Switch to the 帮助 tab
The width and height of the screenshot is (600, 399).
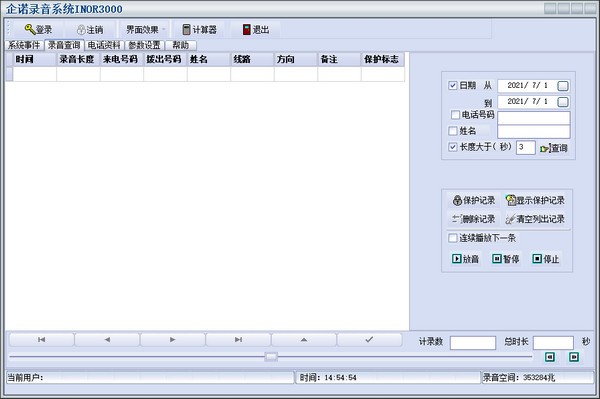point(181,45)
